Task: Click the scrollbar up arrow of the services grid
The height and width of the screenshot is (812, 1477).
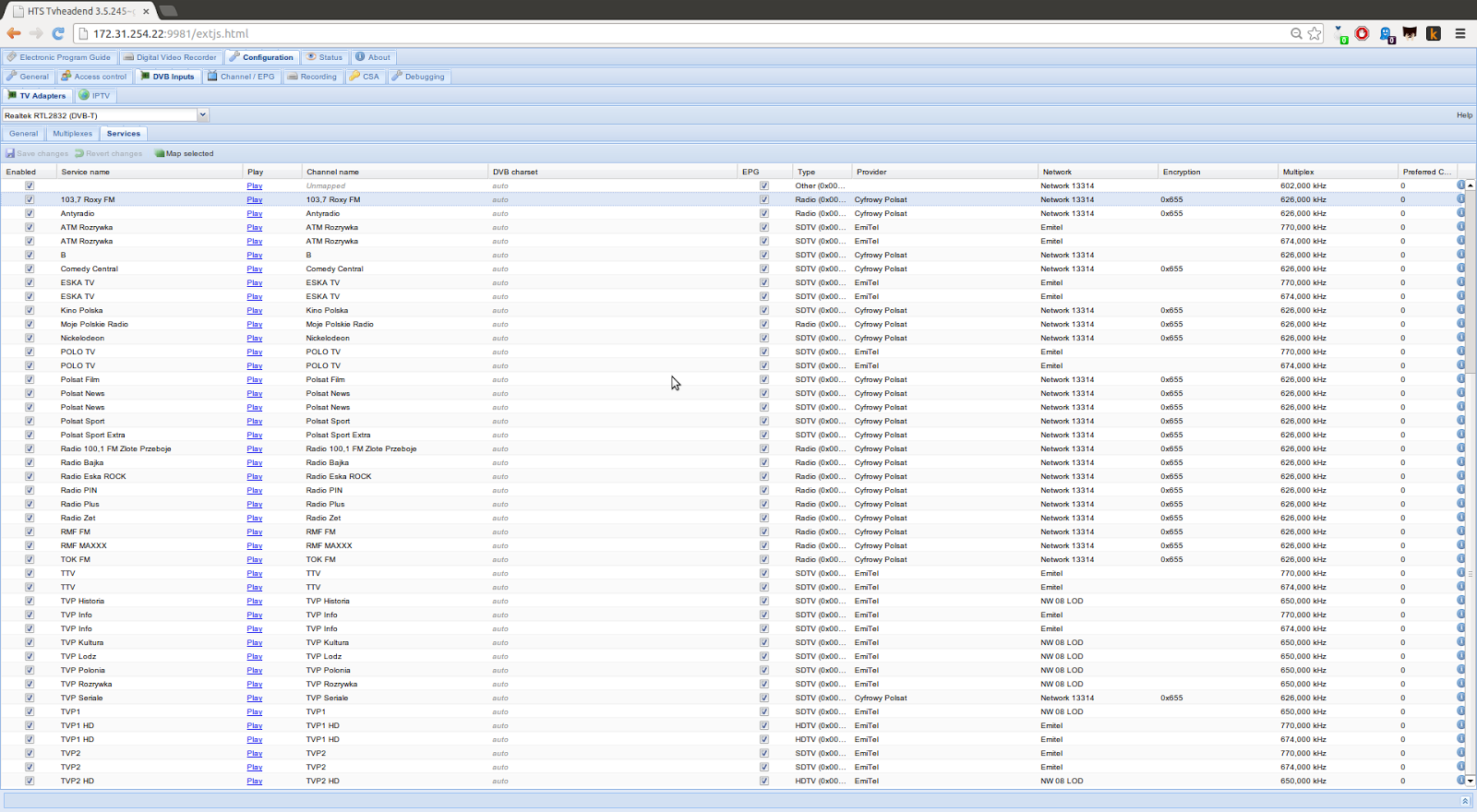Action: (x=1471, y=185)
